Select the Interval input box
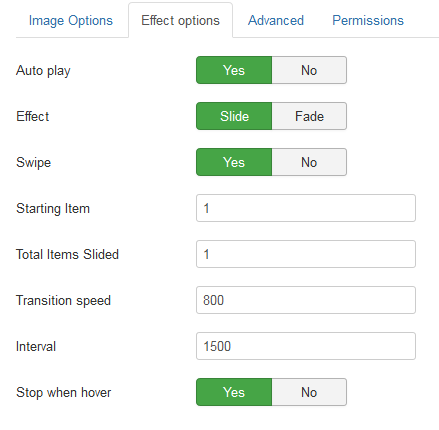This screenshot has width=439, height=430. pos(306,346)
